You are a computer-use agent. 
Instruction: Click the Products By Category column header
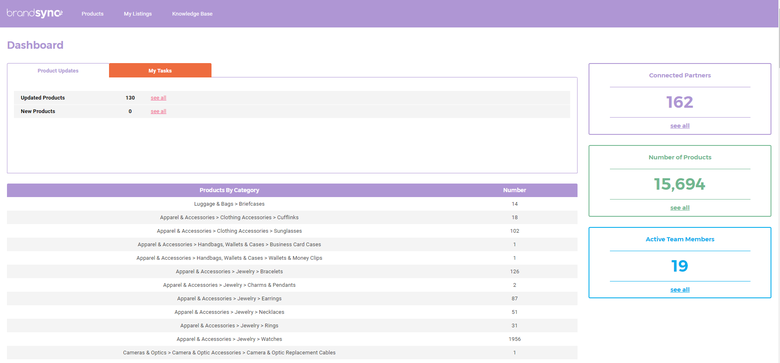point(229,190)
